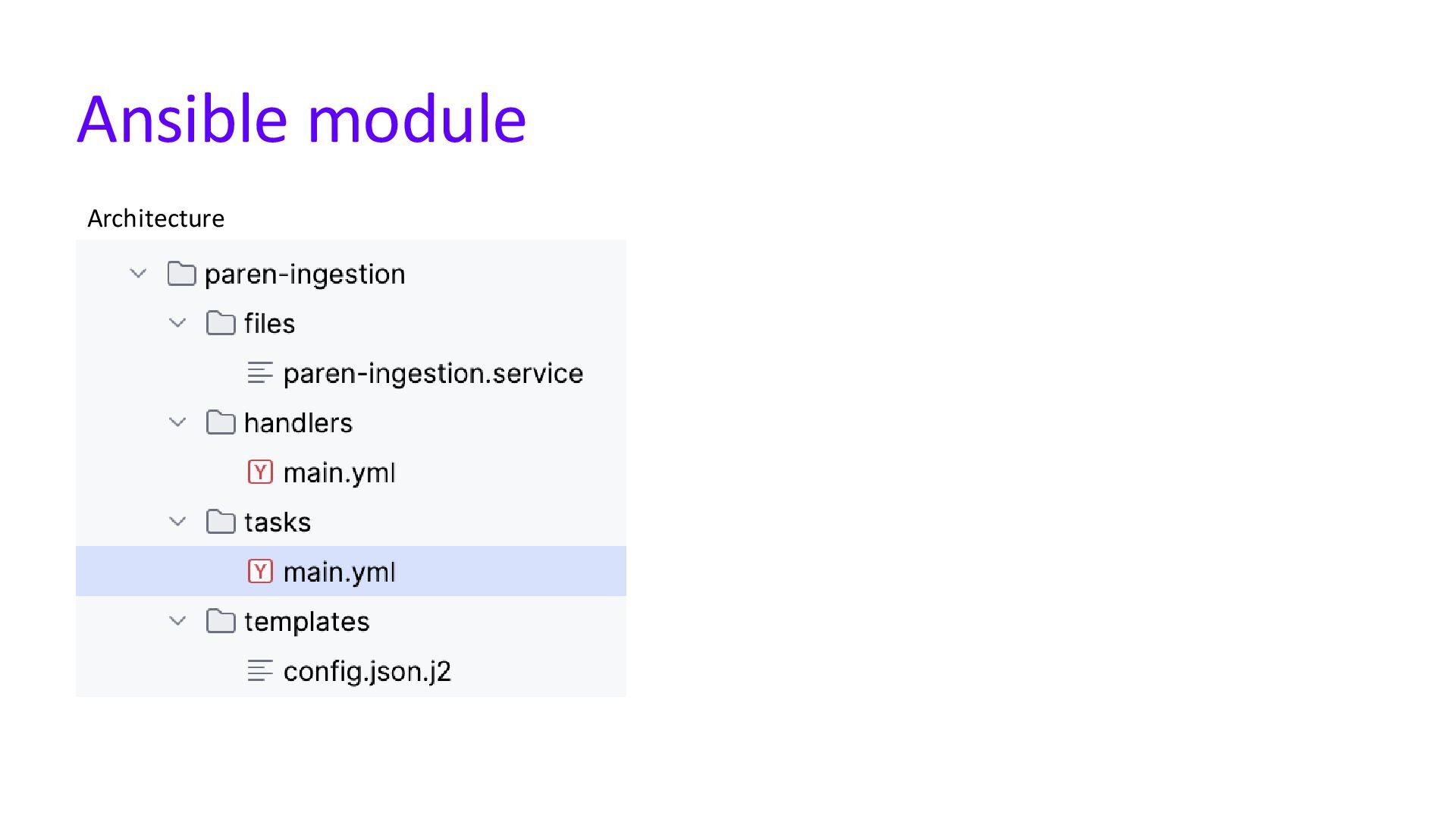Viewport: 1456px width, 819px height.
Task: Collapse the templates folder chevron
Action: (177, 621)
